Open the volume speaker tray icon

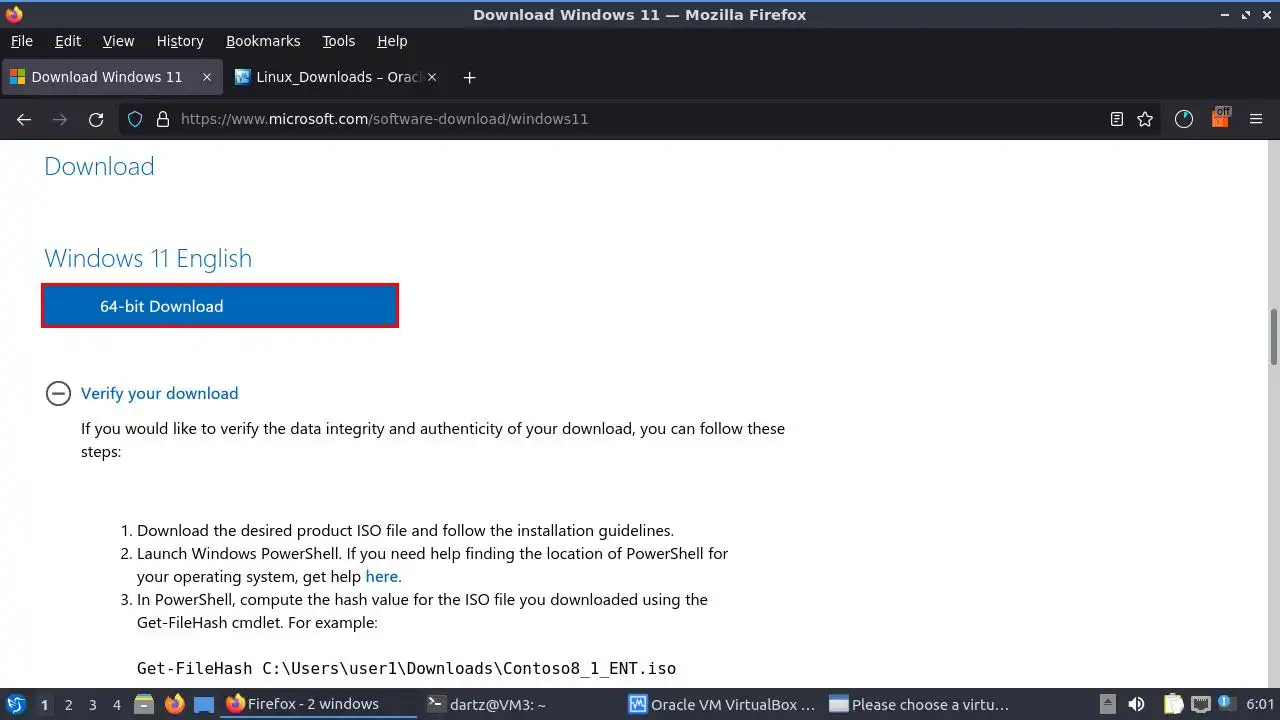[x=1136, y=704]
